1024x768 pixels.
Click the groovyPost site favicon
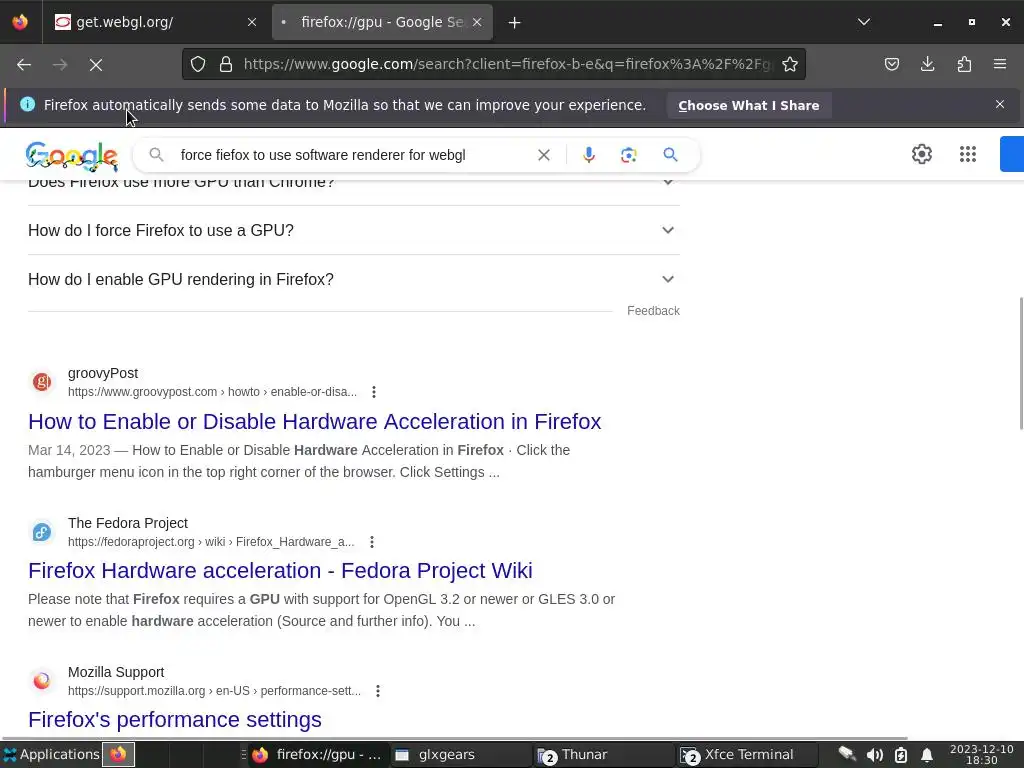[x=42, y=382]
